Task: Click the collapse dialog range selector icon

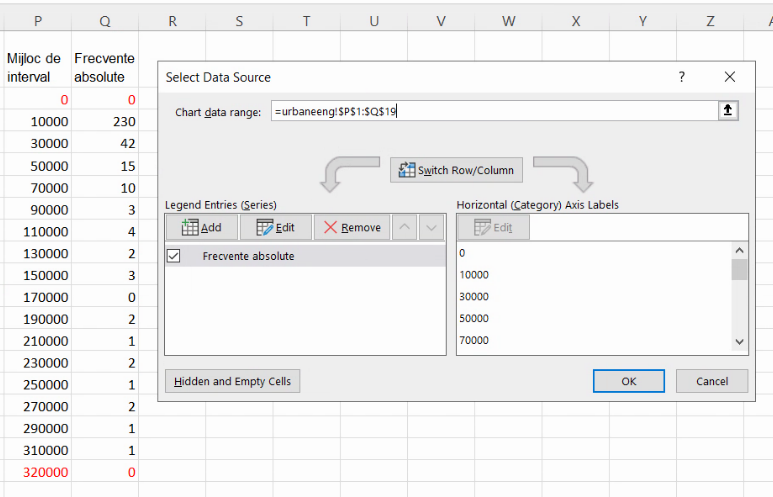Action: click(x=727, y=111)
